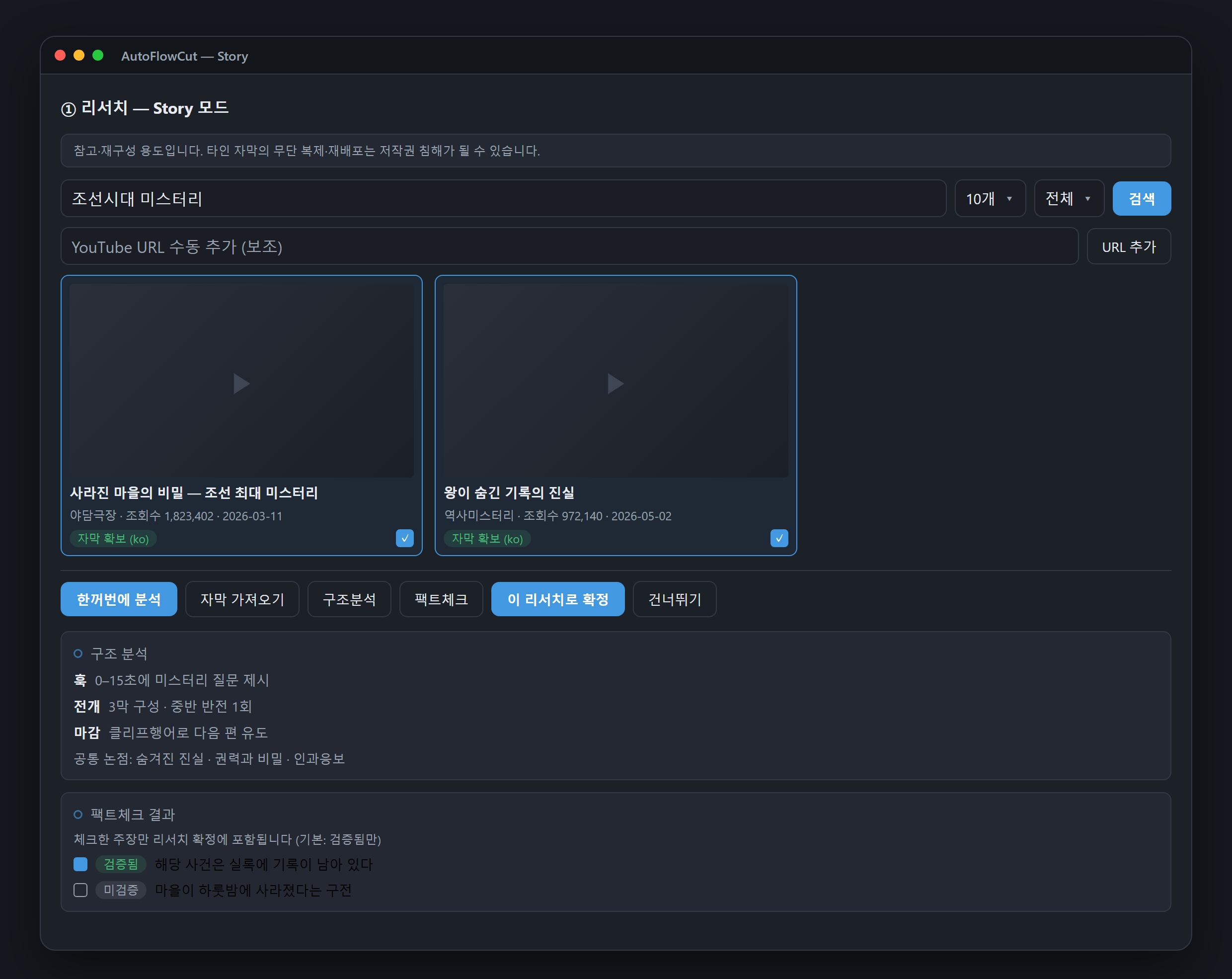Click the text 해당 사건은 실록에 기록이 남아 있다

point(263,864)
